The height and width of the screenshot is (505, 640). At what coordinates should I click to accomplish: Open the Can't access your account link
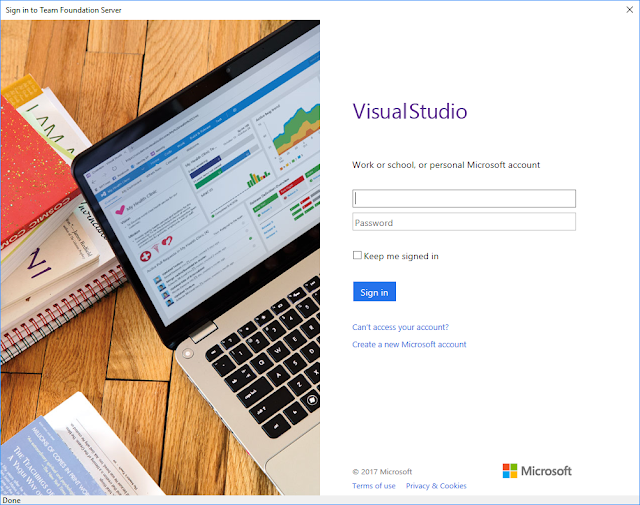(400, 327)
